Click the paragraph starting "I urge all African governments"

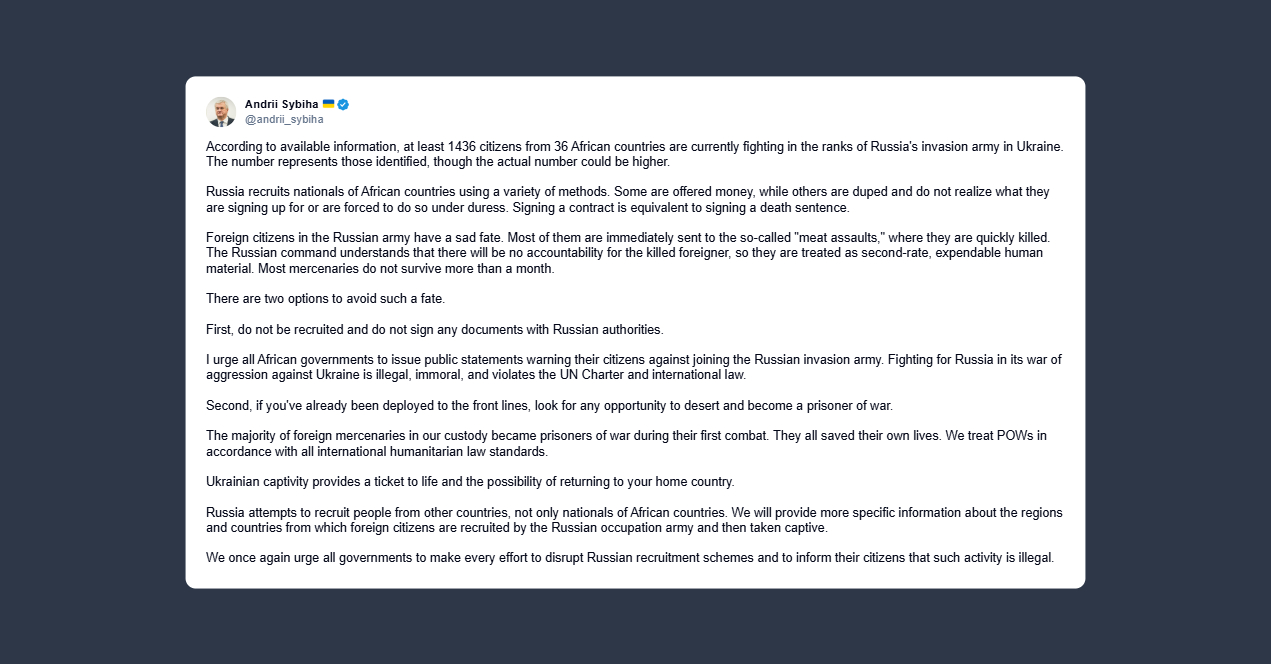tap(633, 367)
